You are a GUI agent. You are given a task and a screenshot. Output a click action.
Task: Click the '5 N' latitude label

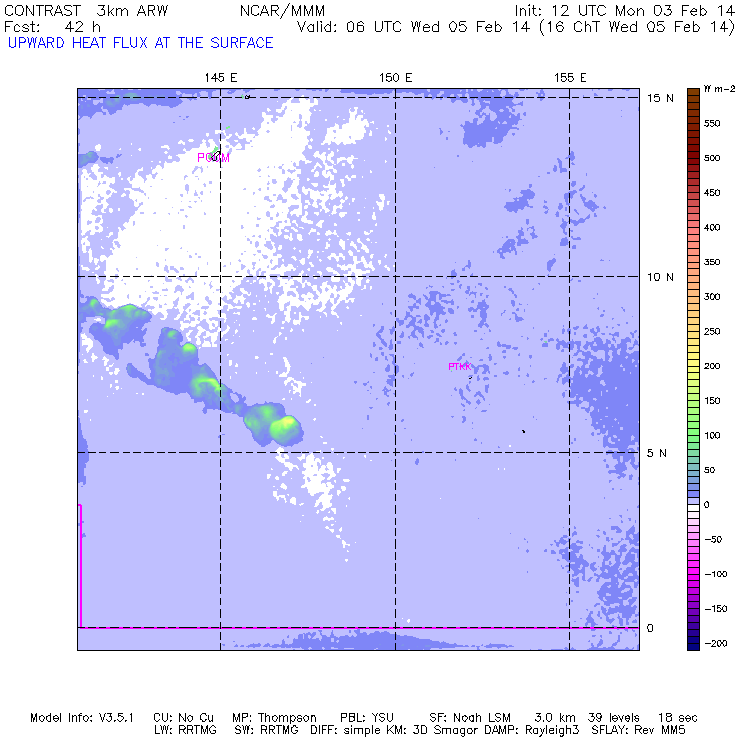click(x=656, y=453)
